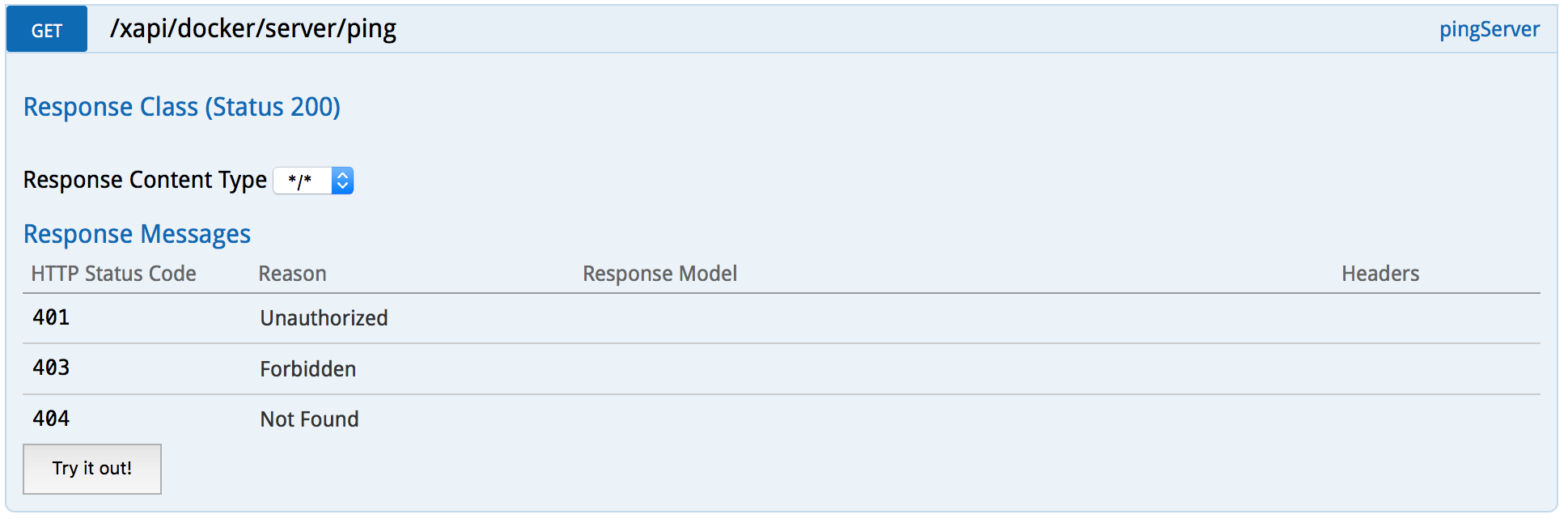
Task: Select the Forbidden reason text
Action: click(x=307, y=369)
